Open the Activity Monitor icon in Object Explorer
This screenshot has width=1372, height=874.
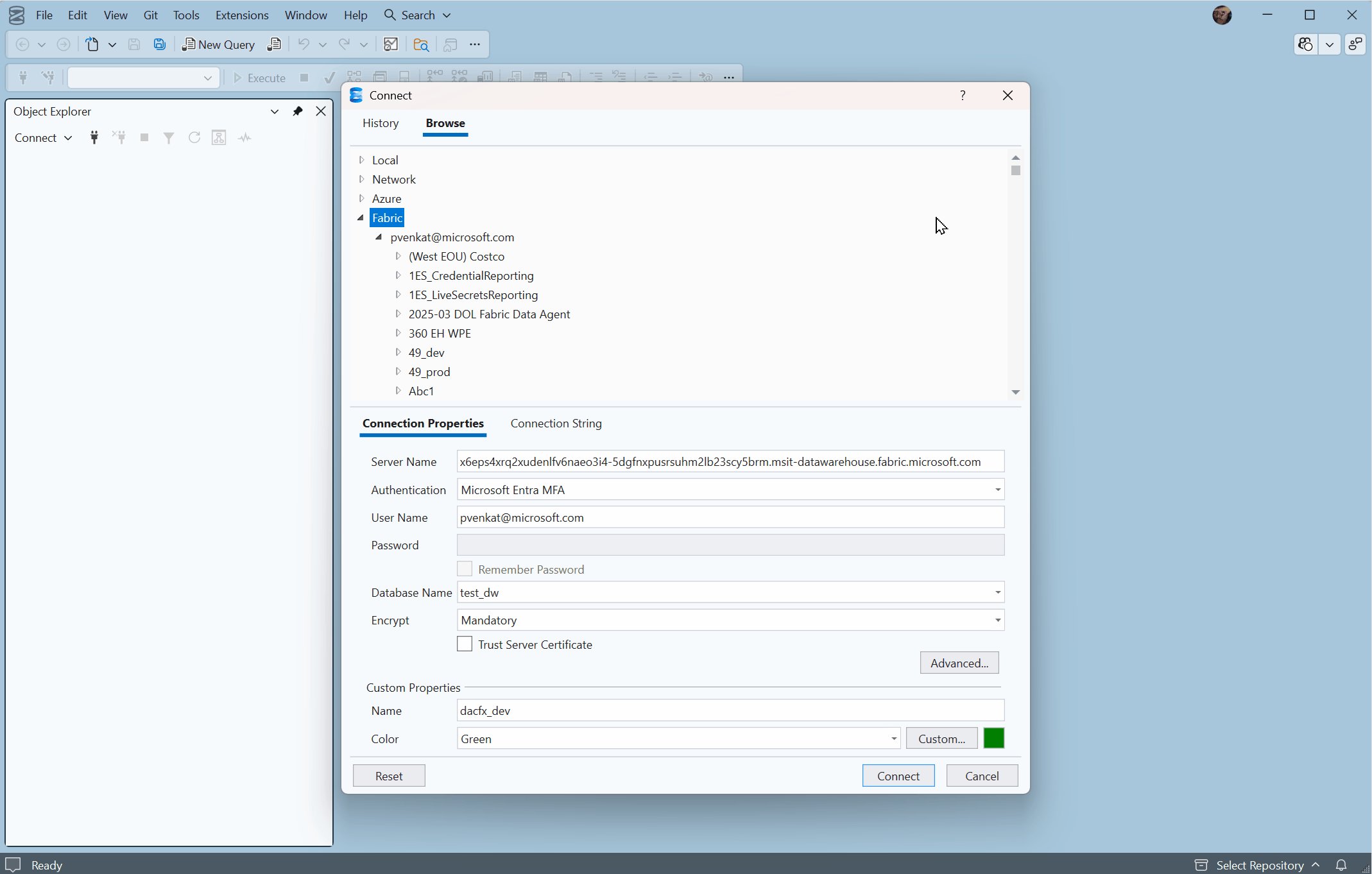click(244, 137)
